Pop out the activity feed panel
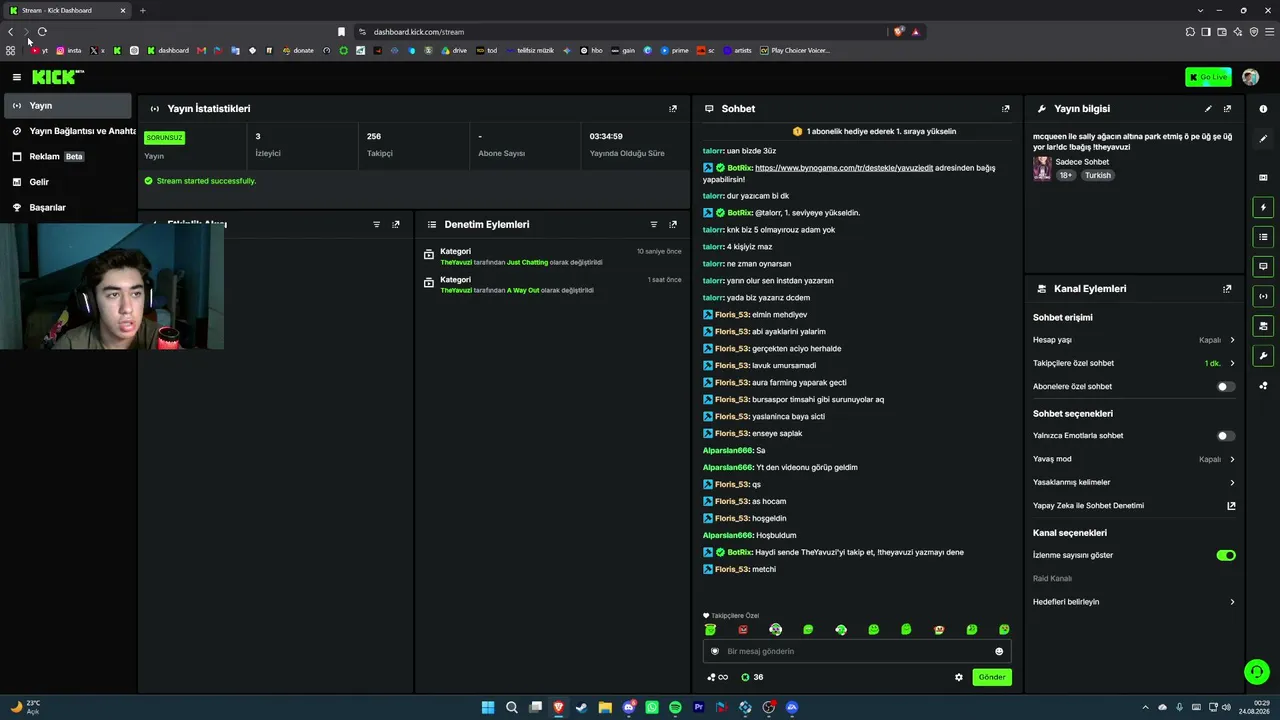Screen dimensions: 1280x720 (x=396, y=224)
